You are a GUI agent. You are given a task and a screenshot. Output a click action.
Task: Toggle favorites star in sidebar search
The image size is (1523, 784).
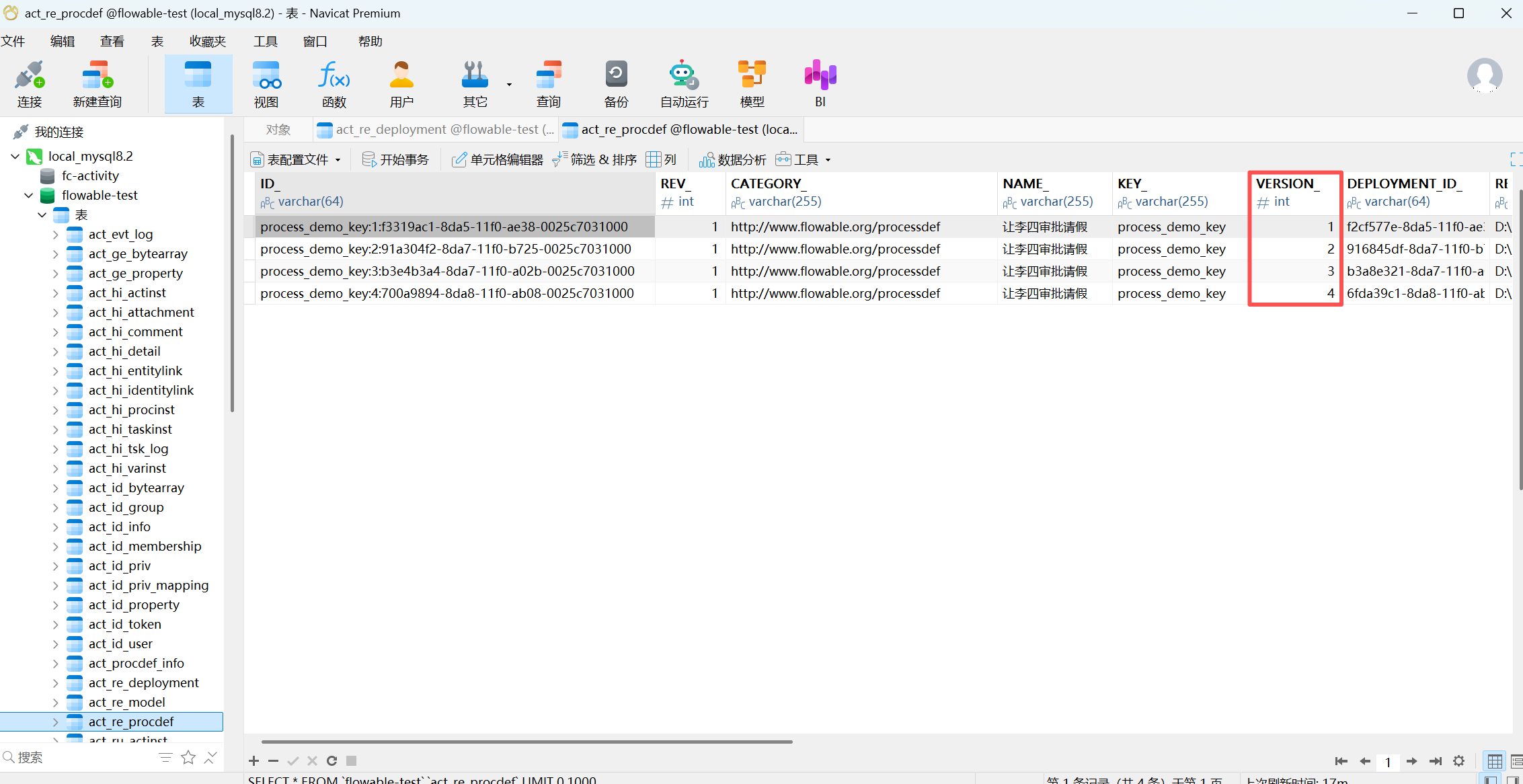(x=188, y=758)
